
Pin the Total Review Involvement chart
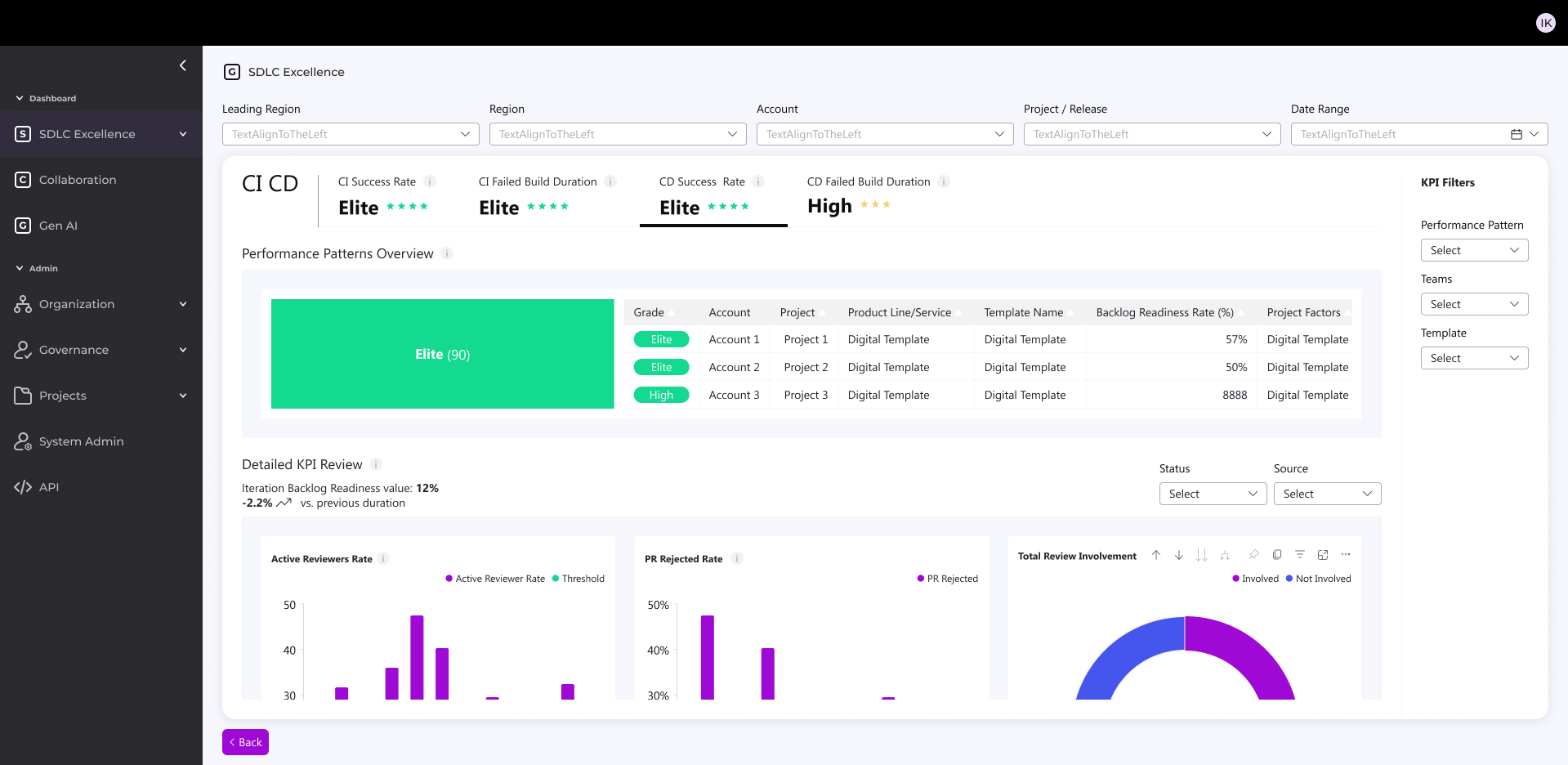coord(1253,555)
